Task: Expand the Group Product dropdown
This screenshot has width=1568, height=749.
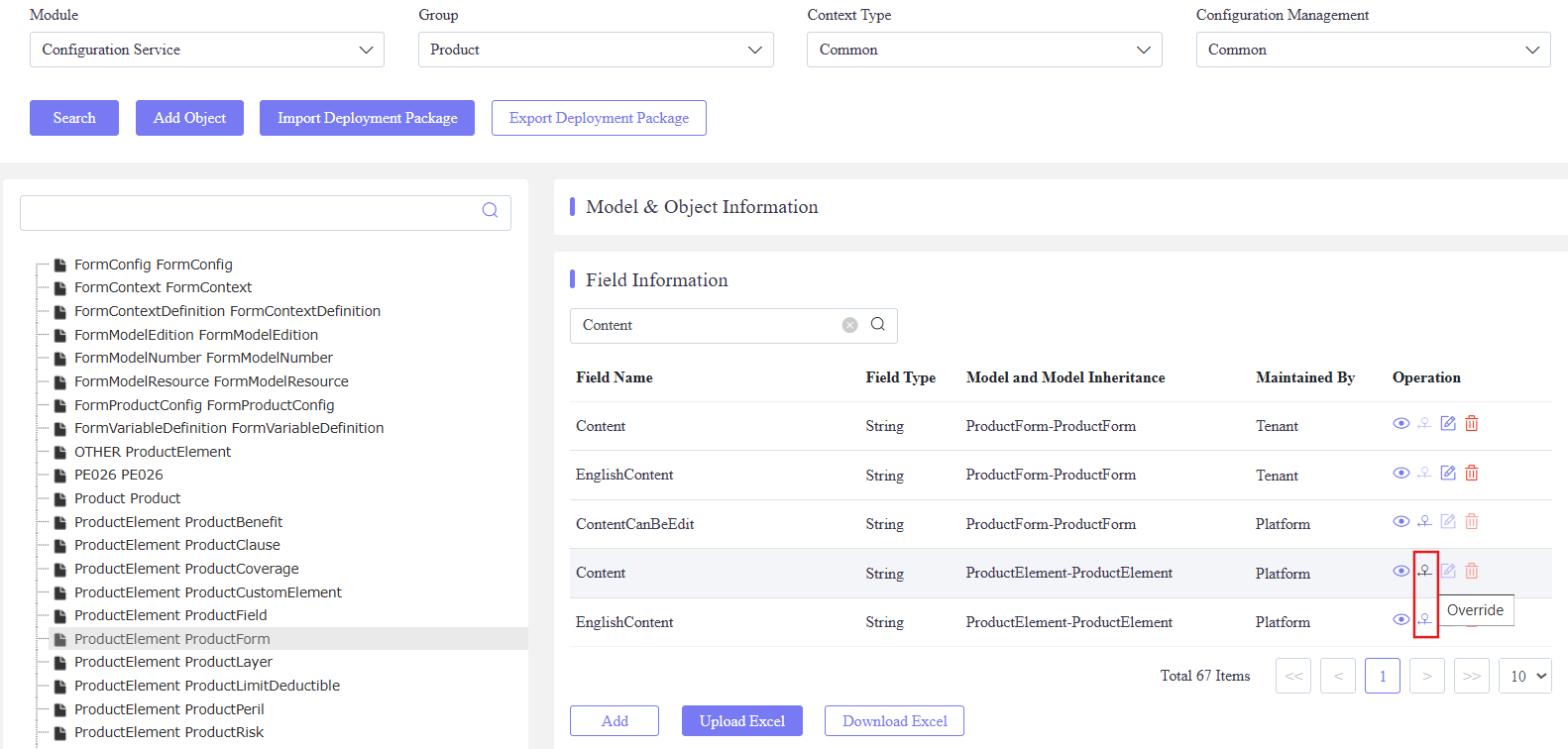Action: pos(595,50)
